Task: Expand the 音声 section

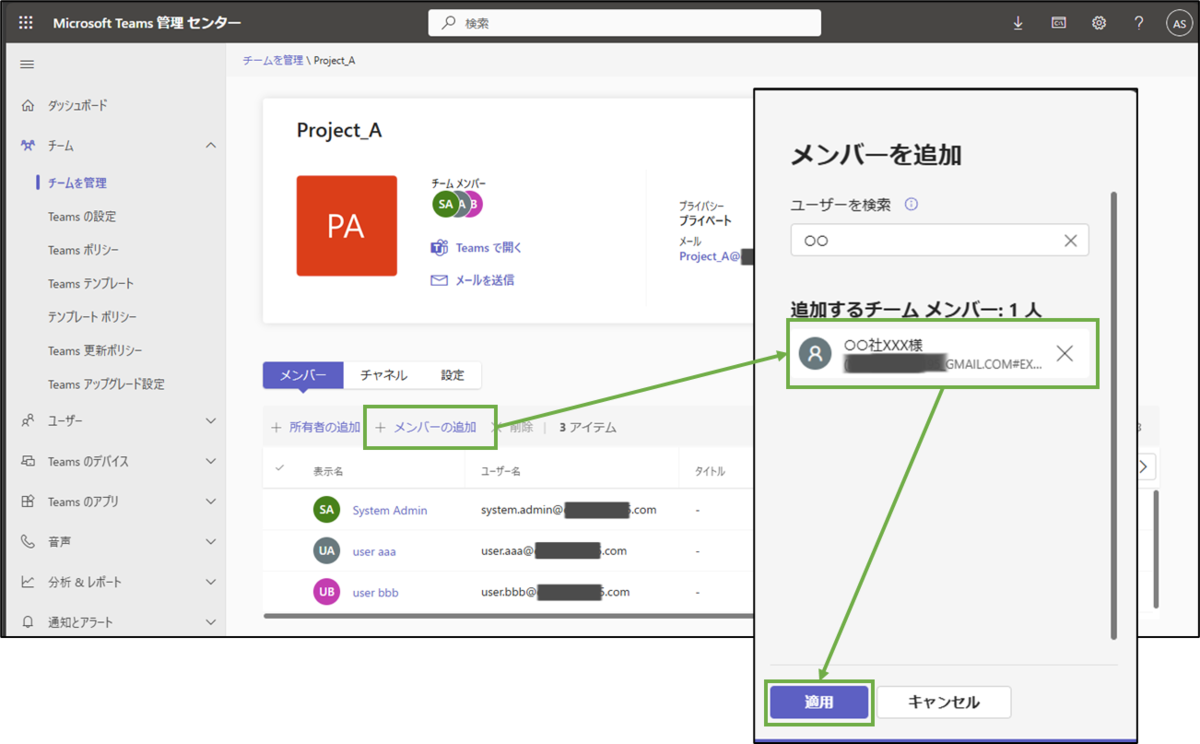Action: pyautogui.click(x=210, y=541)
